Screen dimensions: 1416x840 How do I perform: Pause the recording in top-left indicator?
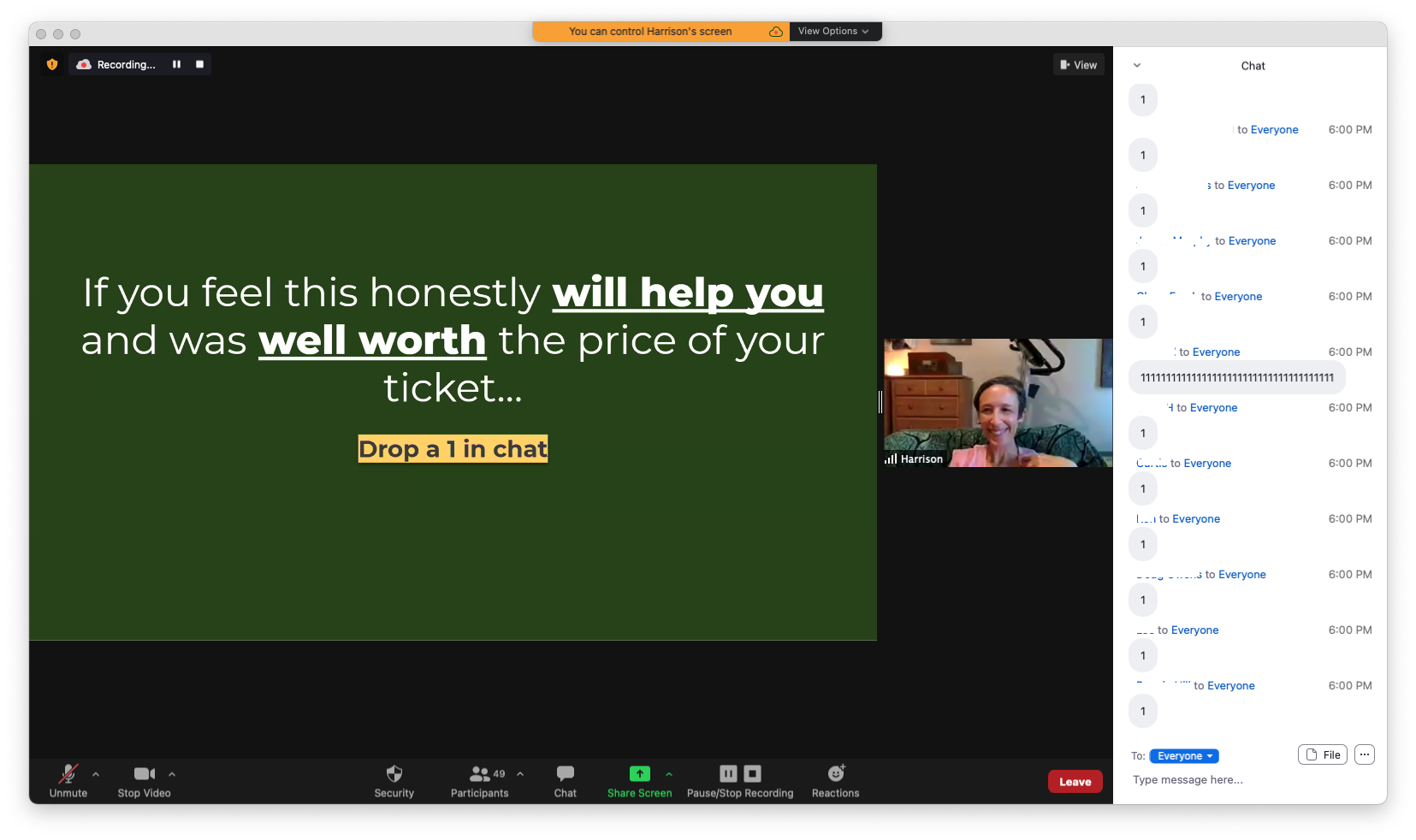176,65
